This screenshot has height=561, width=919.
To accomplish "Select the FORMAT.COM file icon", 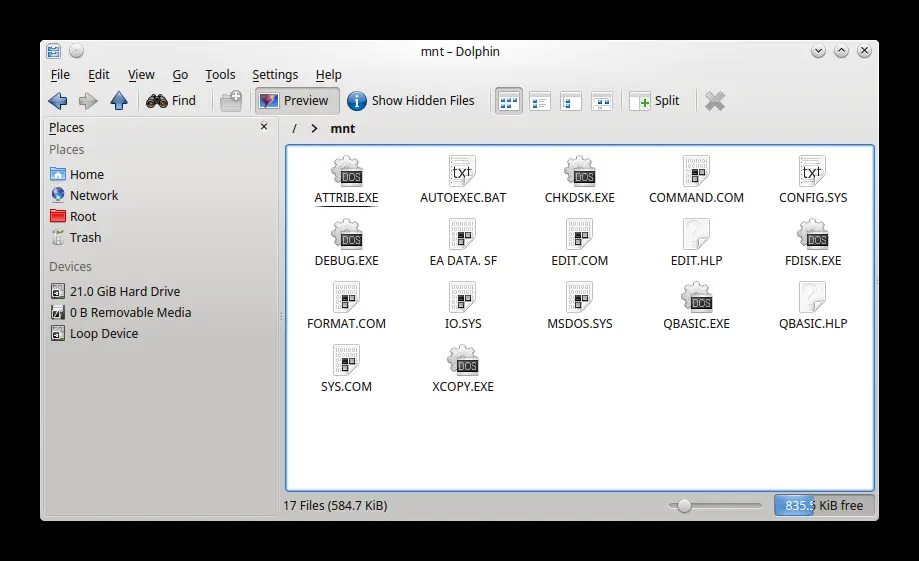I will (346, 297).
